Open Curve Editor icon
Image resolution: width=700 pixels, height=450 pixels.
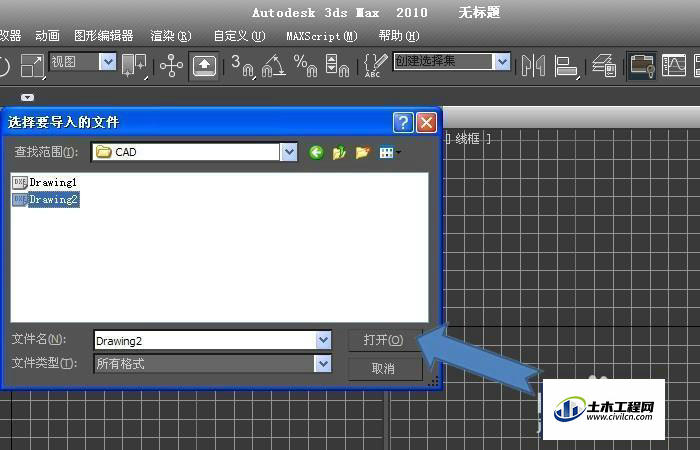click(x=674, y=66)
